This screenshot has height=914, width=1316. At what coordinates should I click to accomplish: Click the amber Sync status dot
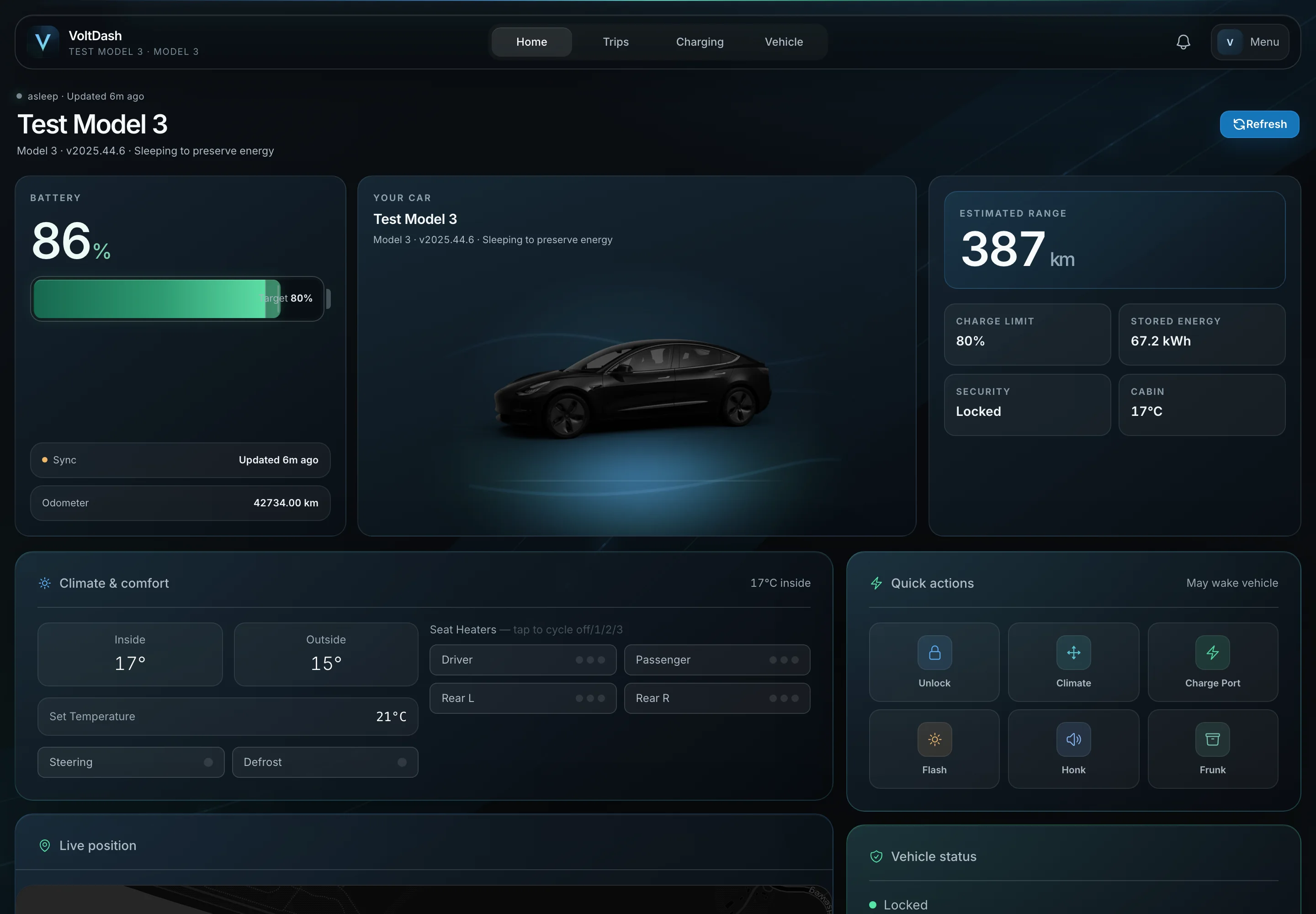coord(45,460)
